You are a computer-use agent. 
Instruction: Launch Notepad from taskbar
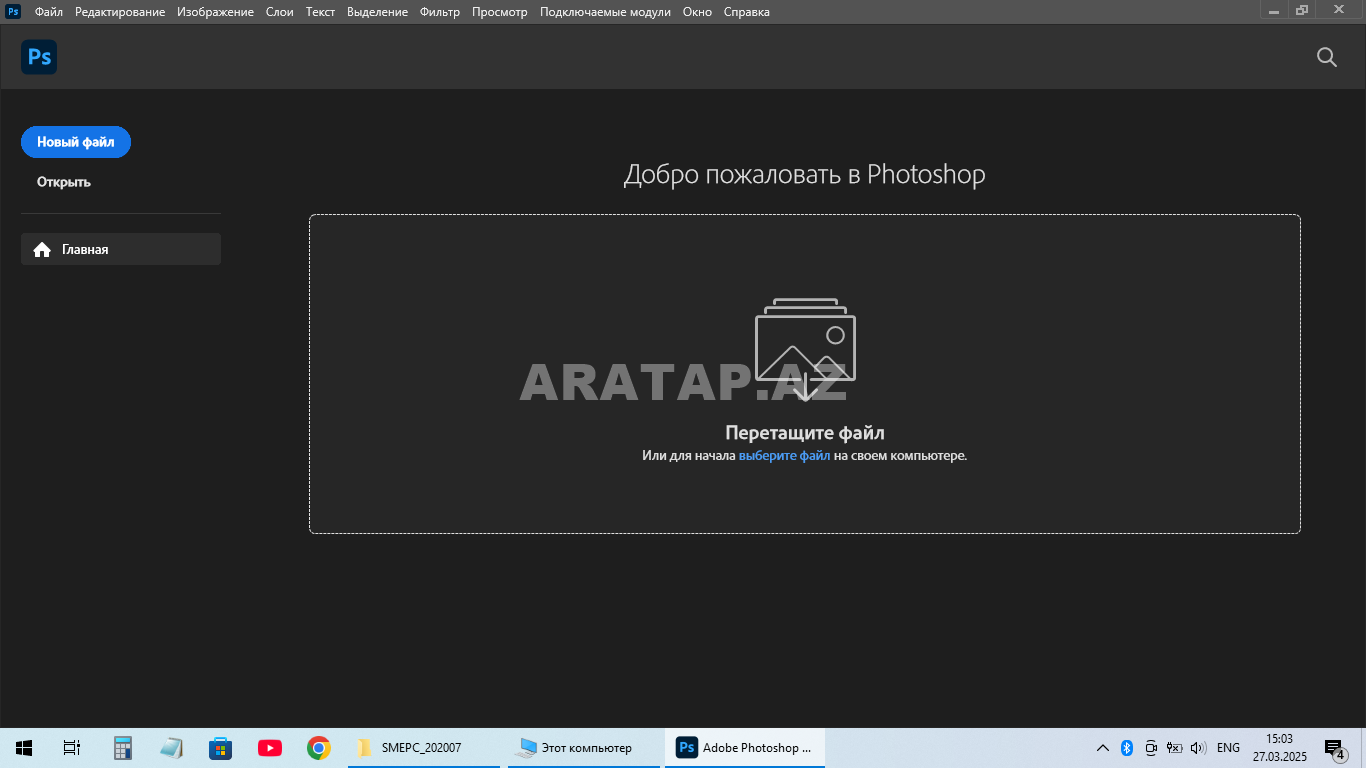tap(172, 748)
